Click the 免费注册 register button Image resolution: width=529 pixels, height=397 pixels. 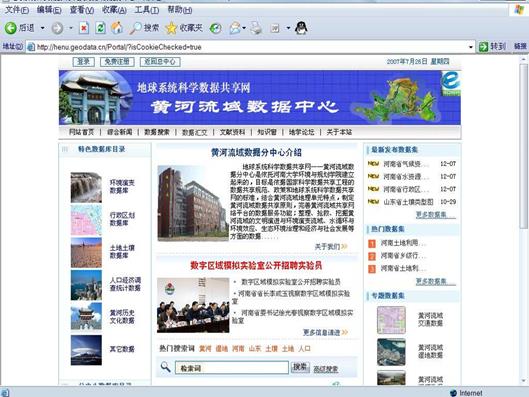pyautogui.click(x=117, y=62)
